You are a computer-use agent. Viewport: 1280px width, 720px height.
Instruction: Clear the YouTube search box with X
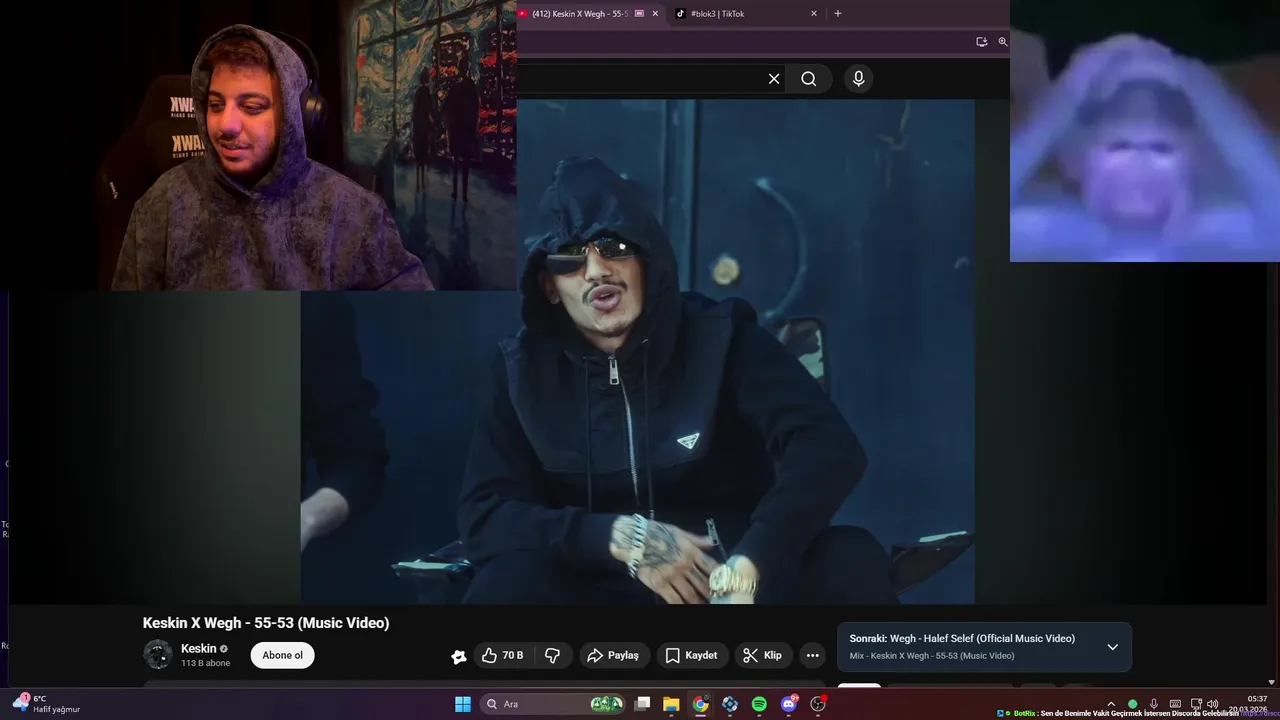click(773, 79)
